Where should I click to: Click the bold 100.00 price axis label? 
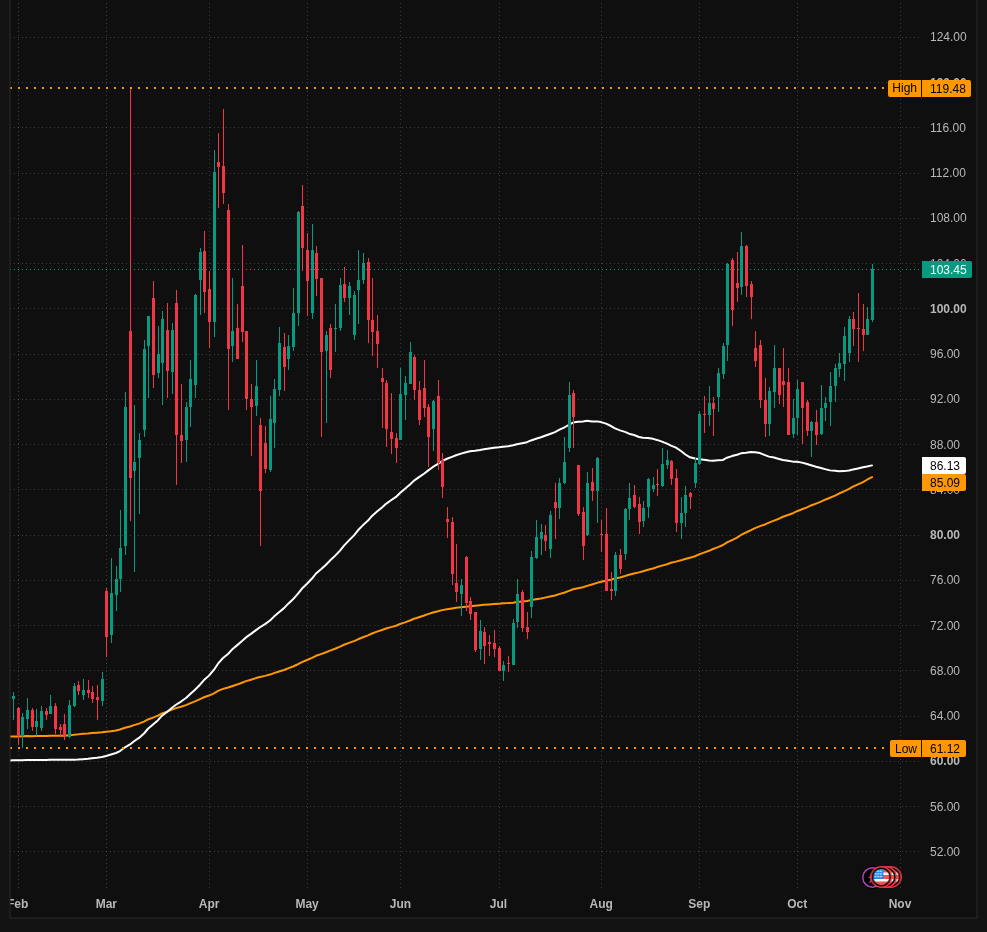point(948,308)
